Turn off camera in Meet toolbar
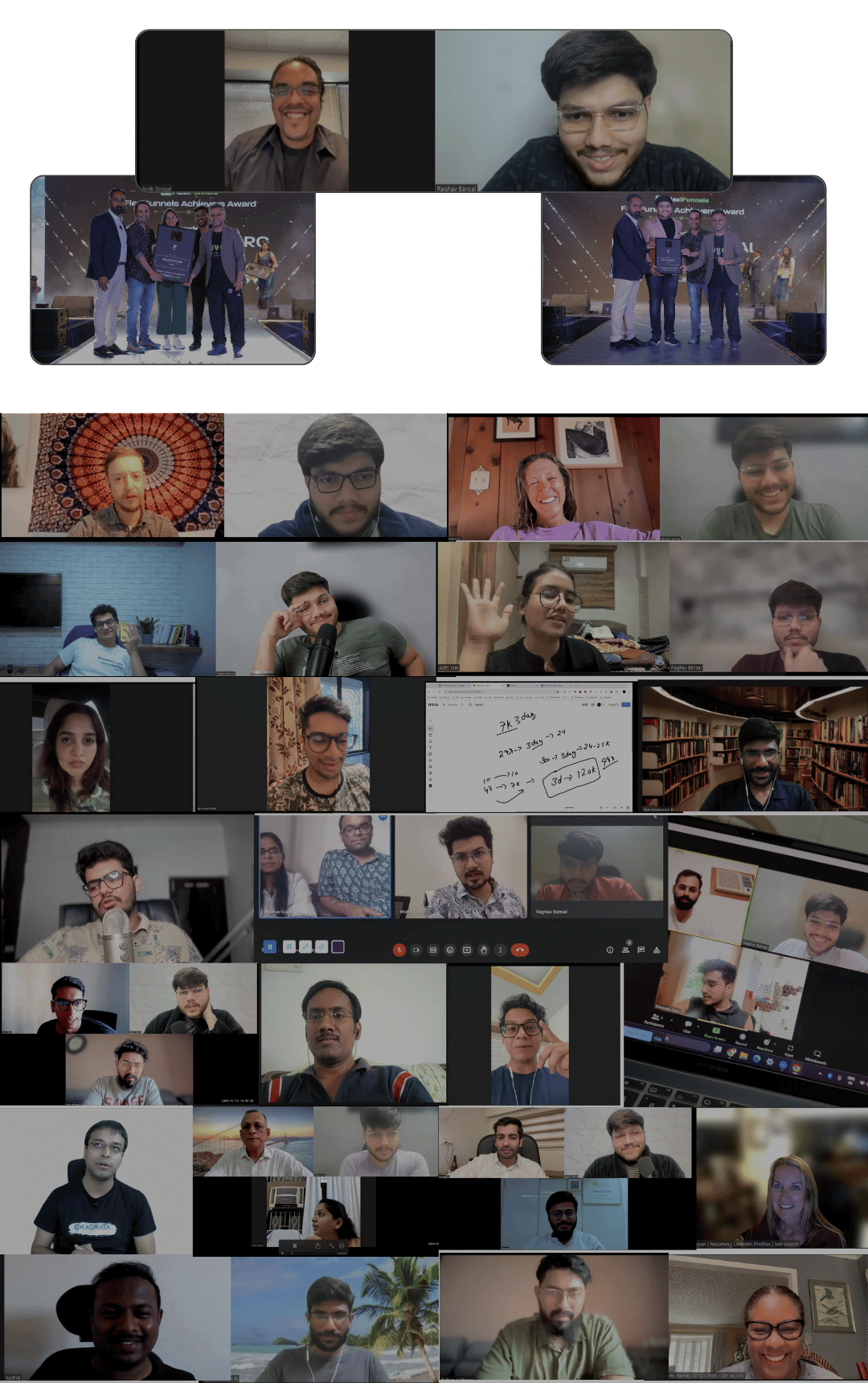Screen dimensions: 868x1383 [x=416, y=950]
